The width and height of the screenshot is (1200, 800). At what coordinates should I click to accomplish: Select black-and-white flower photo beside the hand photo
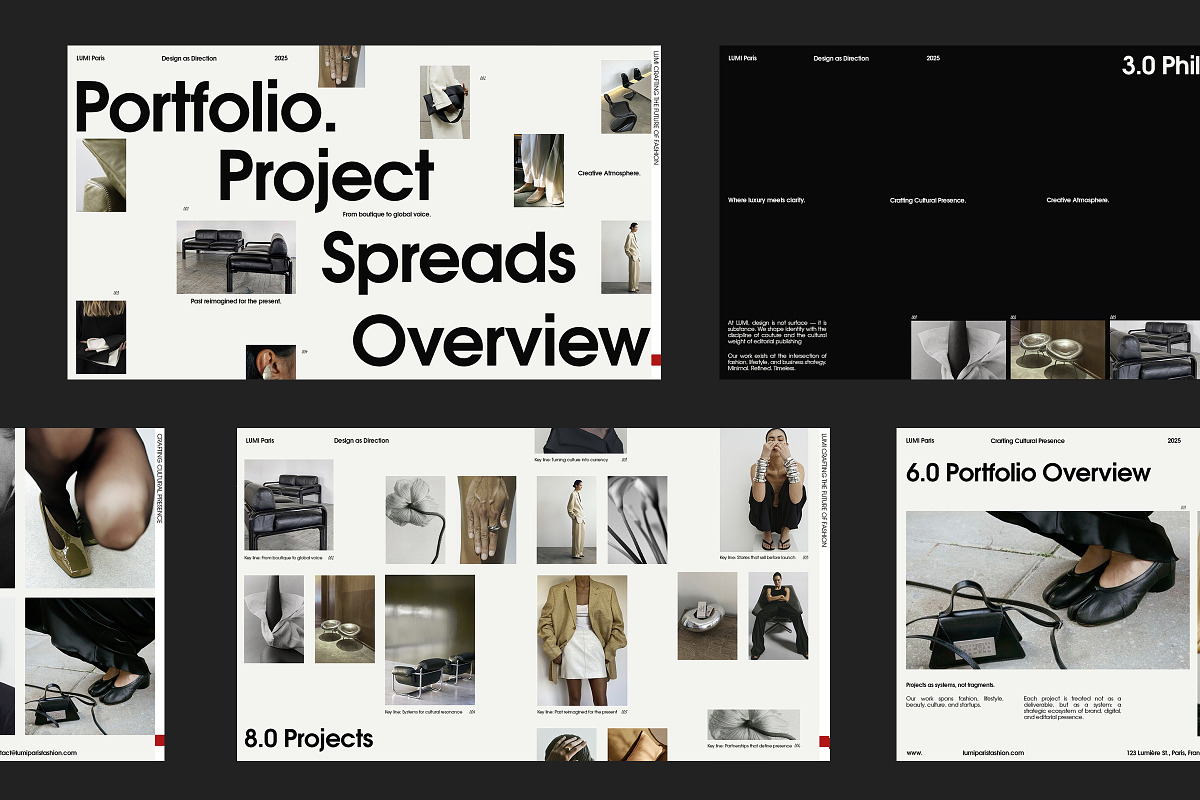[415, 519]
